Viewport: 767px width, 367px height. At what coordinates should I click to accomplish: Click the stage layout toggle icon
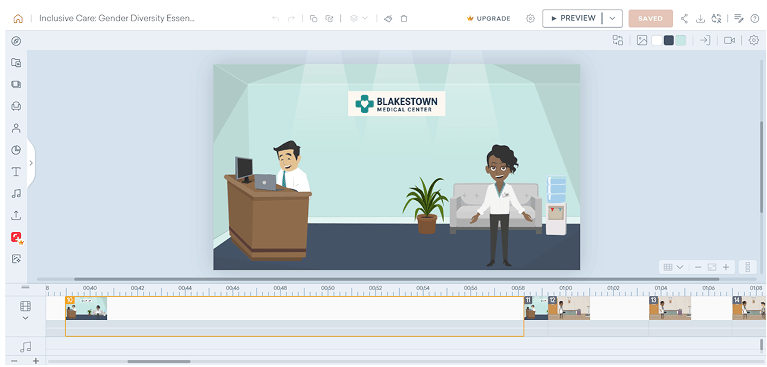click(x=747, y=267)
